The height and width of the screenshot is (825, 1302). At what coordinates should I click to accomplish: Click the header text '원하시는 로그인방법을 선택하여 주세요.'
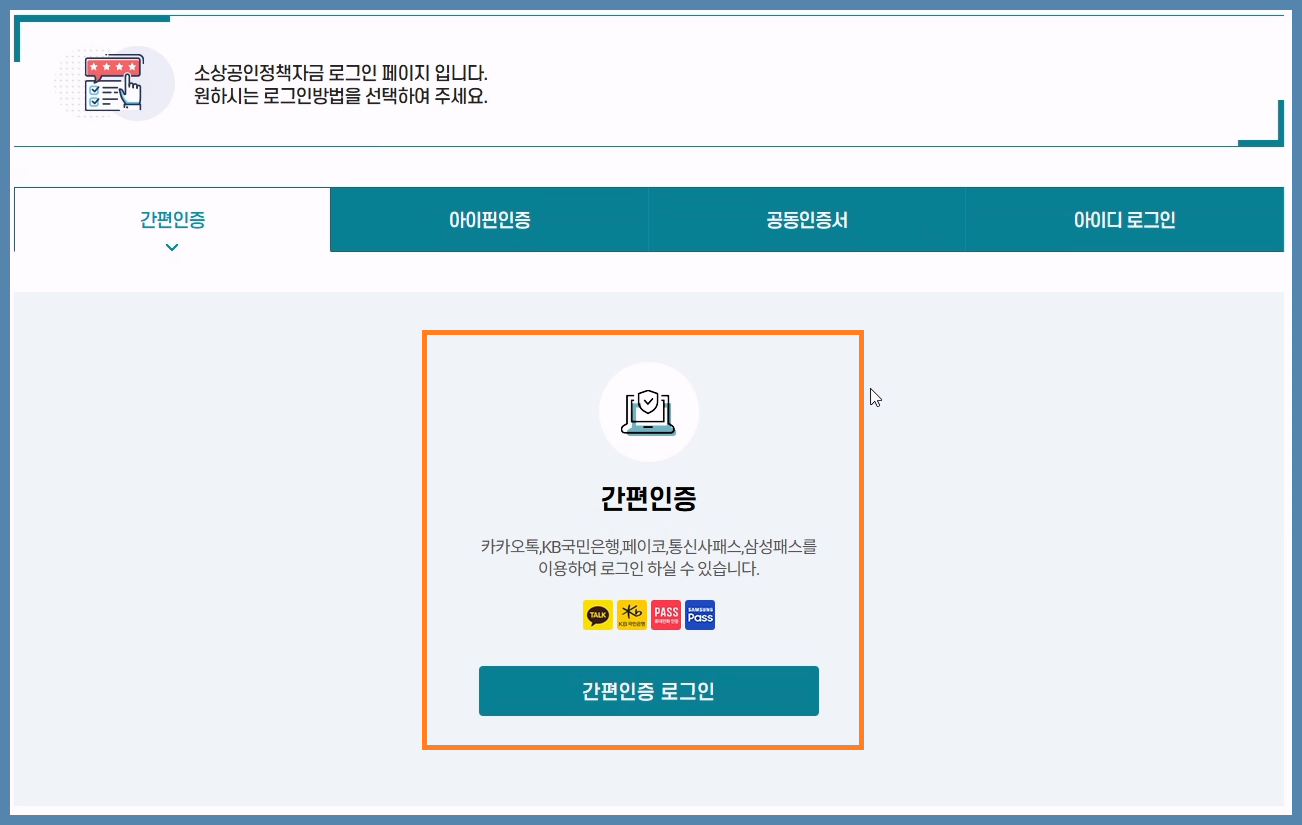pyautogui.click(x=340, y=98)
